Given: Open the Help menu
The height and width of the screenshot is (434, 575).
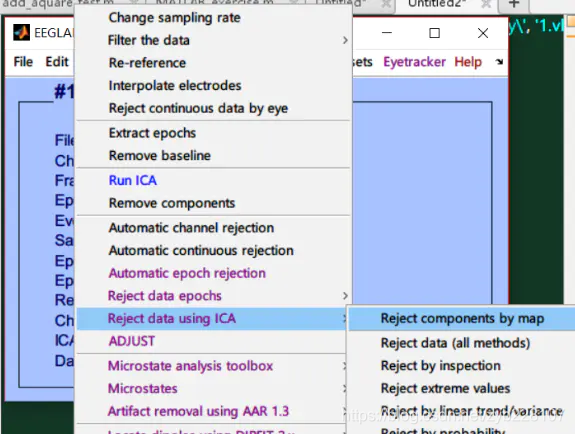Looking at the screenshot, I should [468, 62].
